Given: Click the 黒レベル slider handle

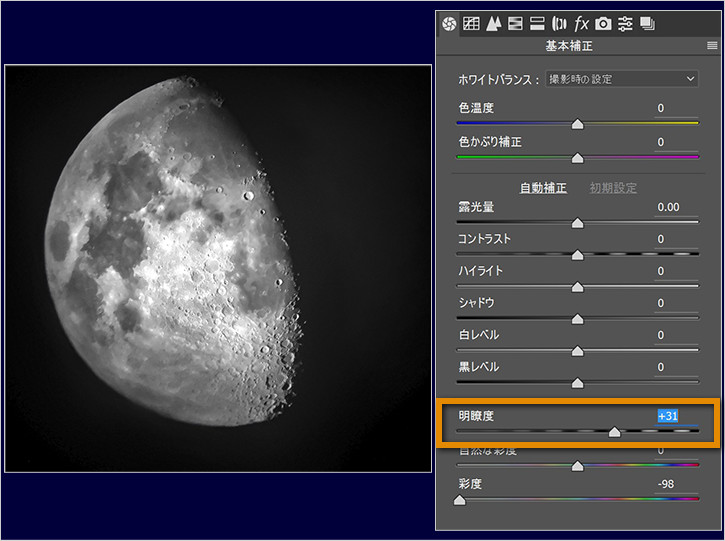Looking at the screenshot, I should [578, 383].
